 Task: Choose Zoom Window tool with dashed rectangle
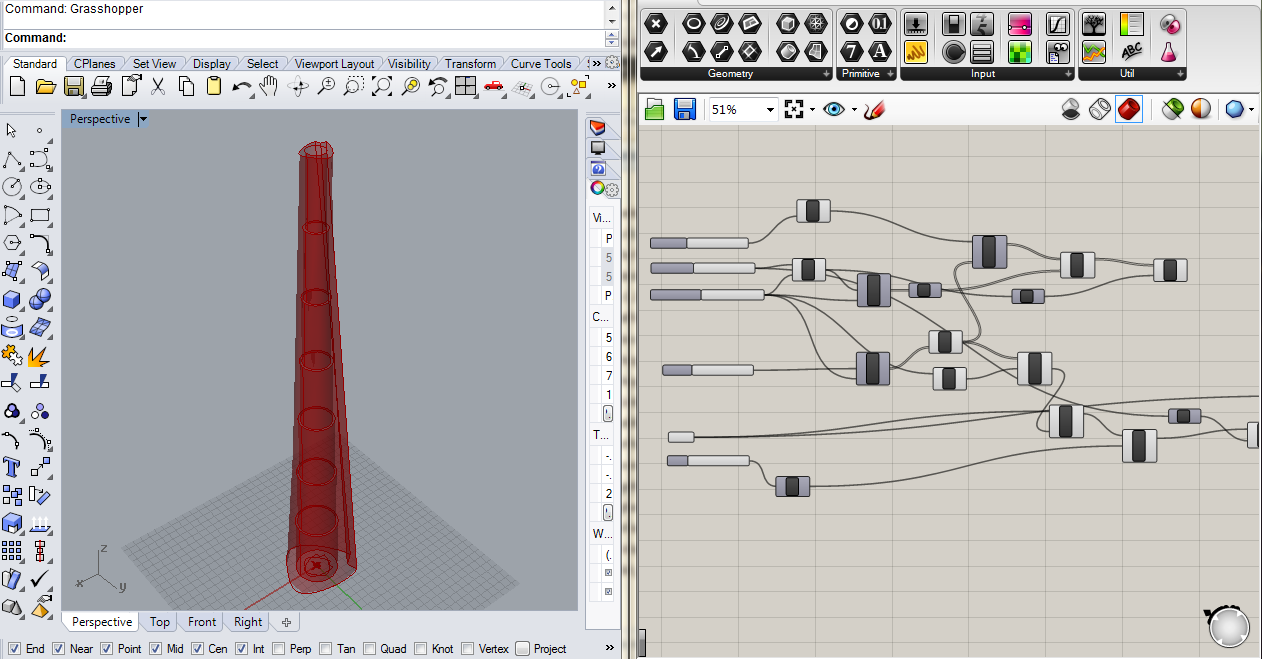click(353, 87)
